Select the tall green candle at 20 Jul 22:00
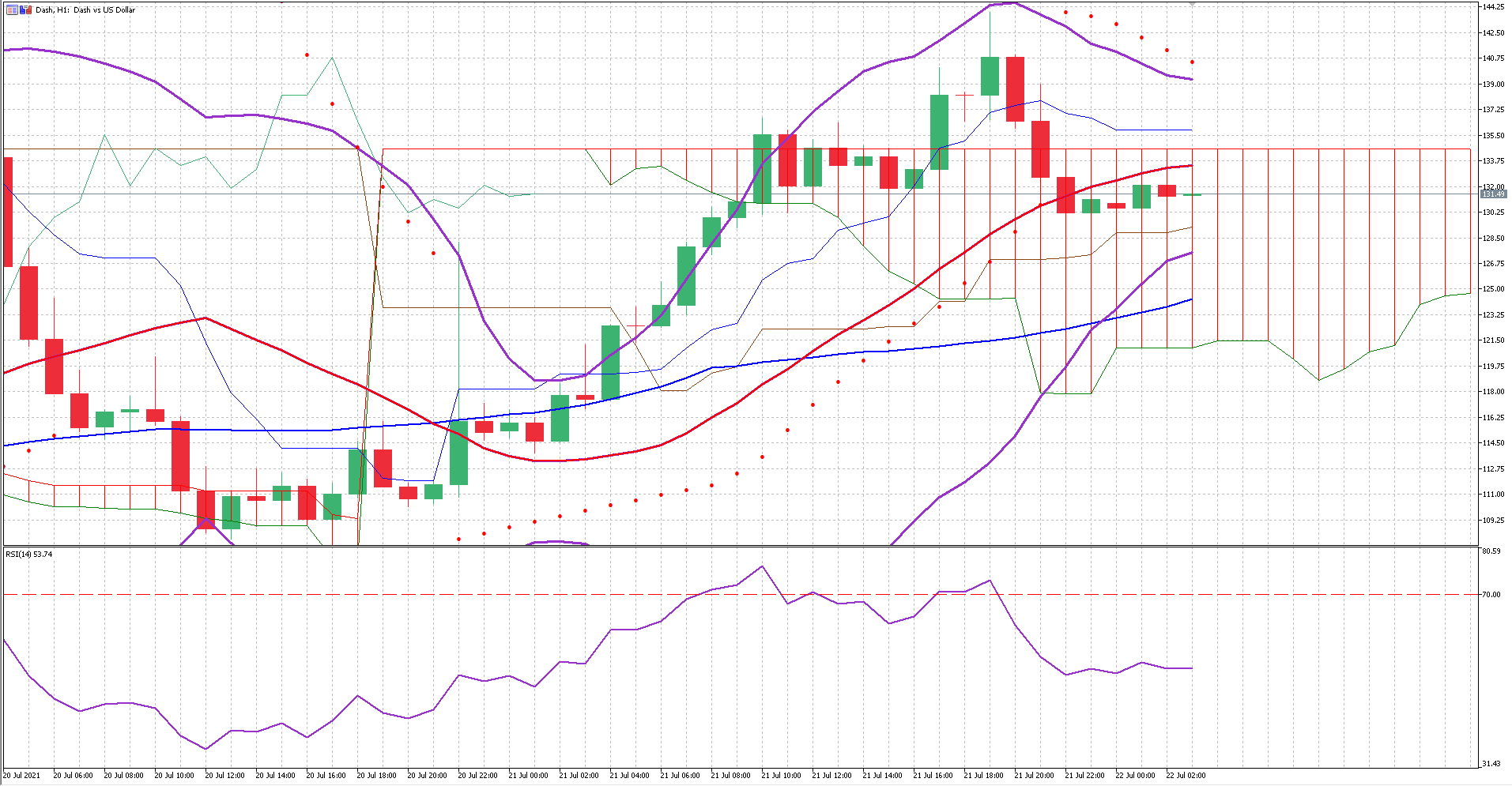The height and width of the screenshot is (786, 1512). click(x=458, y=453)
